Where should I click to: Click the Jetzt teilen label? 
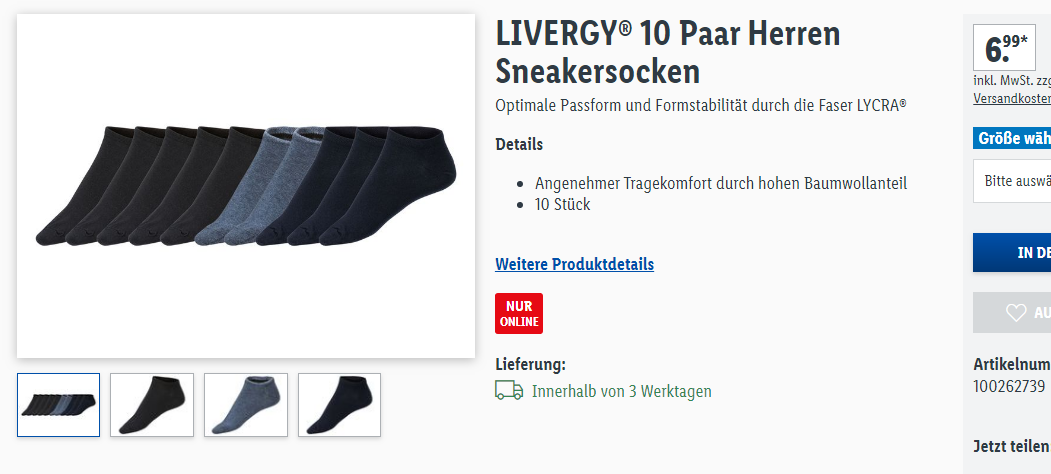[1011, 447]
